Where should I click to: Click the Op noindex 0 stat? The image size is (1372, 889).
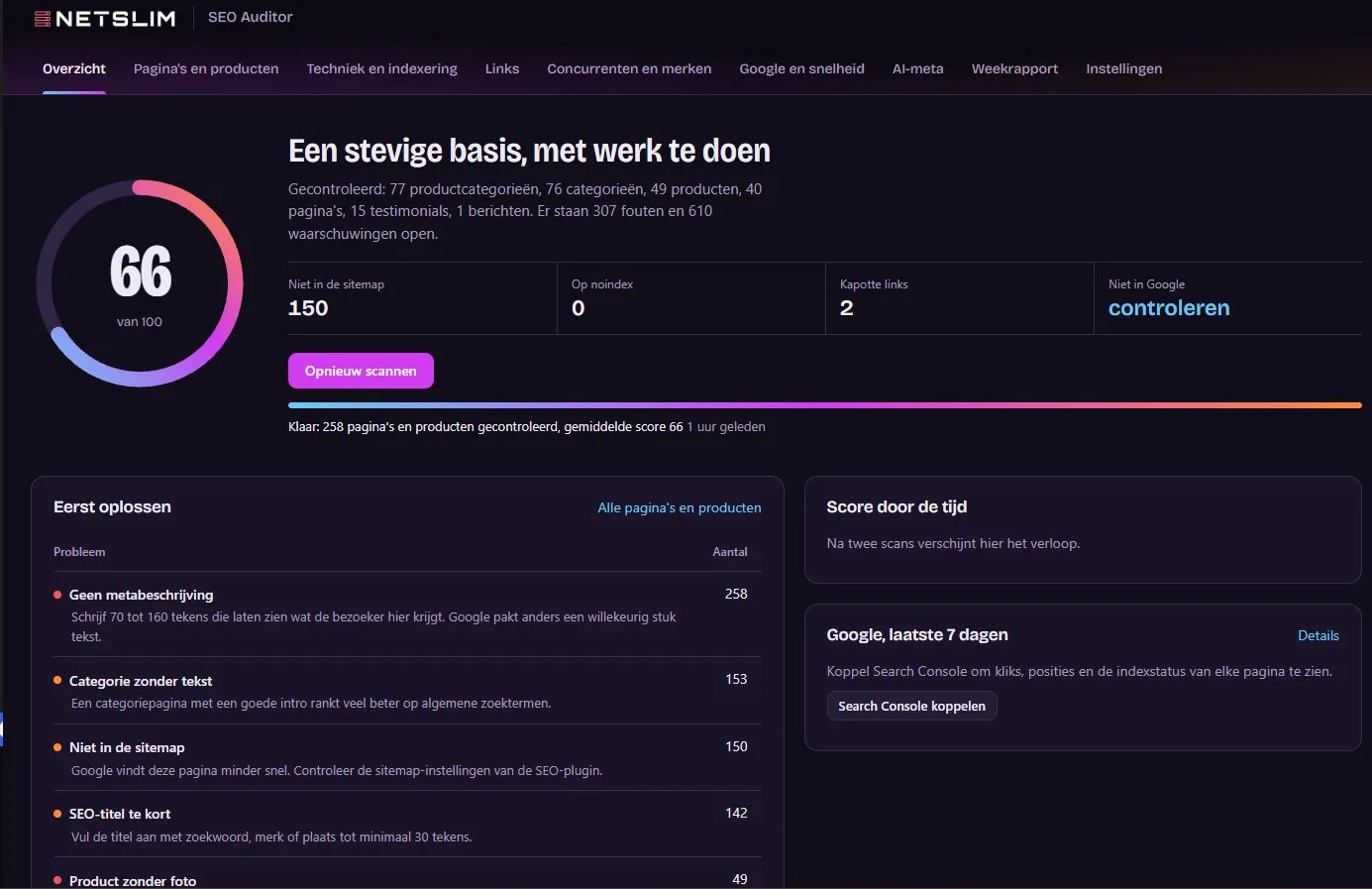[x=691, y=298]
